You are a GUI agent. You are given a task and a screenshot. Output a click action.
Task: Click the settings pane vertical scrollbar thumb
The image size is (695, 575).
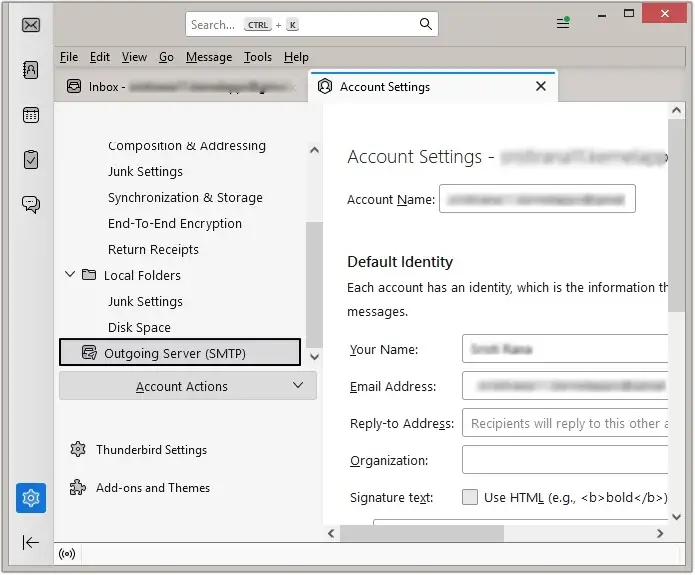click(x=676, y=215)
